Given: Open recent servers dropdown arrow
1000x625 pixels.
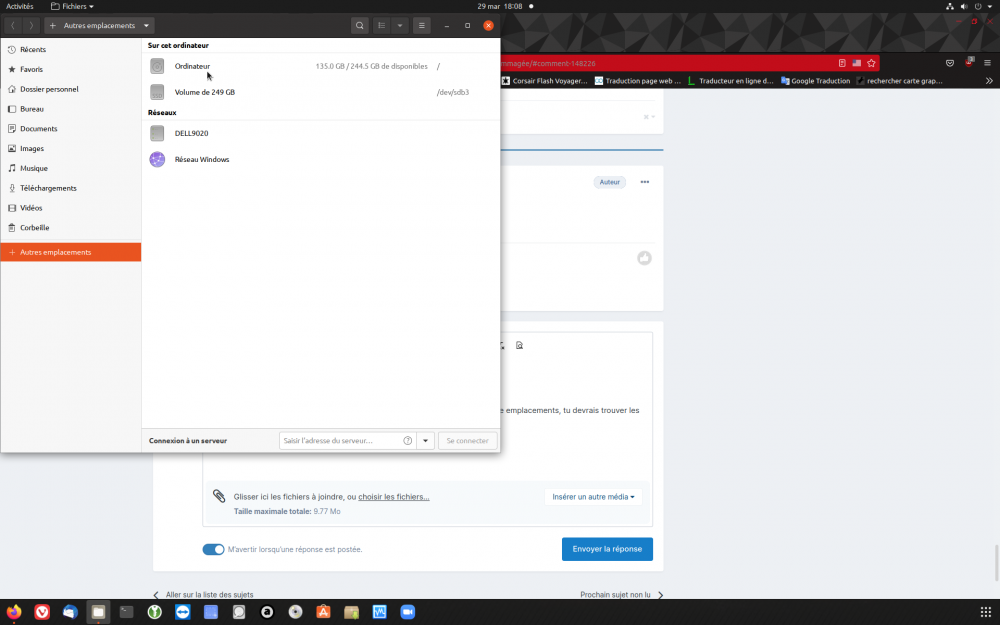Looking at the screenshot, I should point(425,441).
